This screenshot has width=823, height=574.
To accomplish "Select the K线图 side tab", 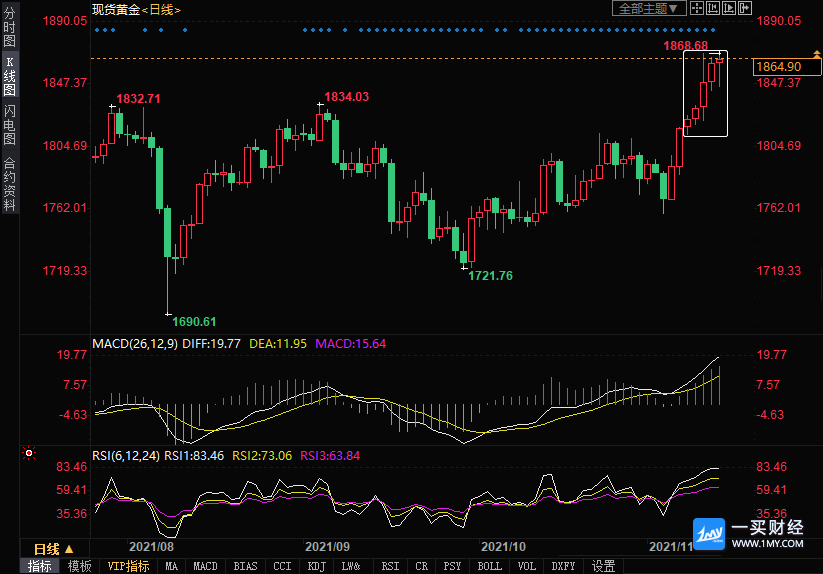I will click(x=9, y=76).
